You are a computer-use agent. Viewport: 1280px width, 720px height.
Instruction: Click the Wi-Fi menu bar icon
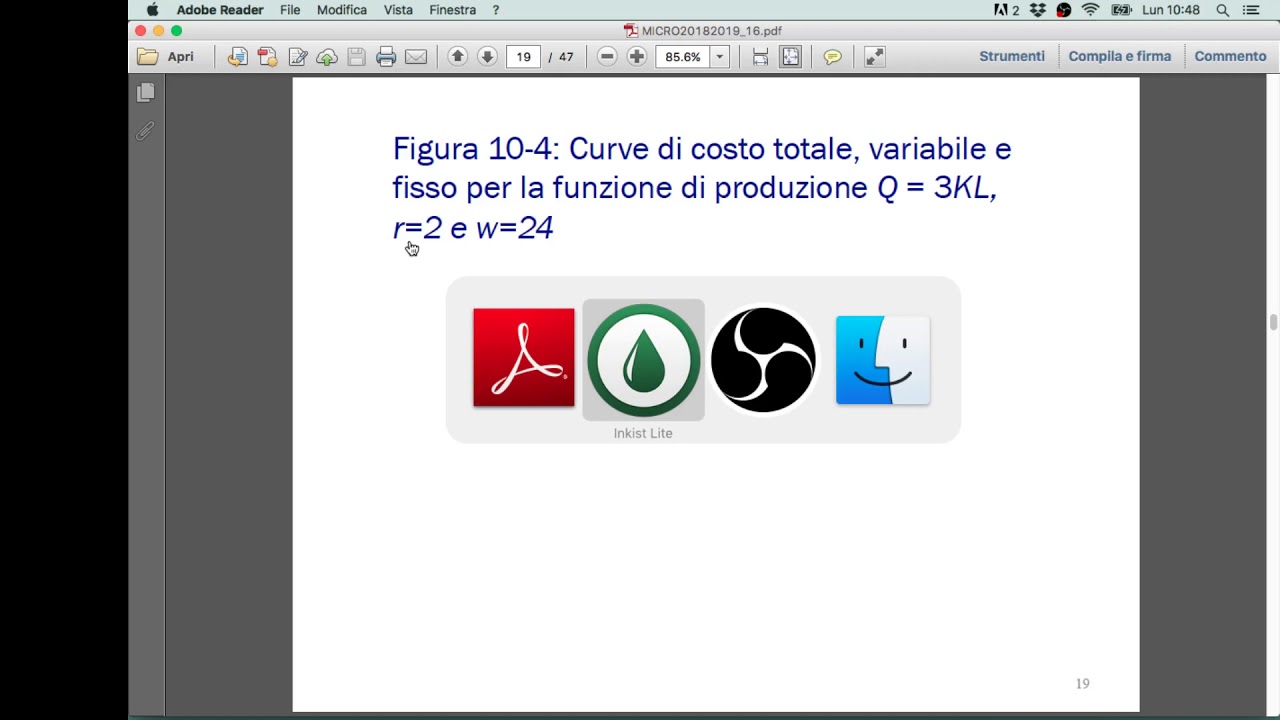tap(1091, 10)
